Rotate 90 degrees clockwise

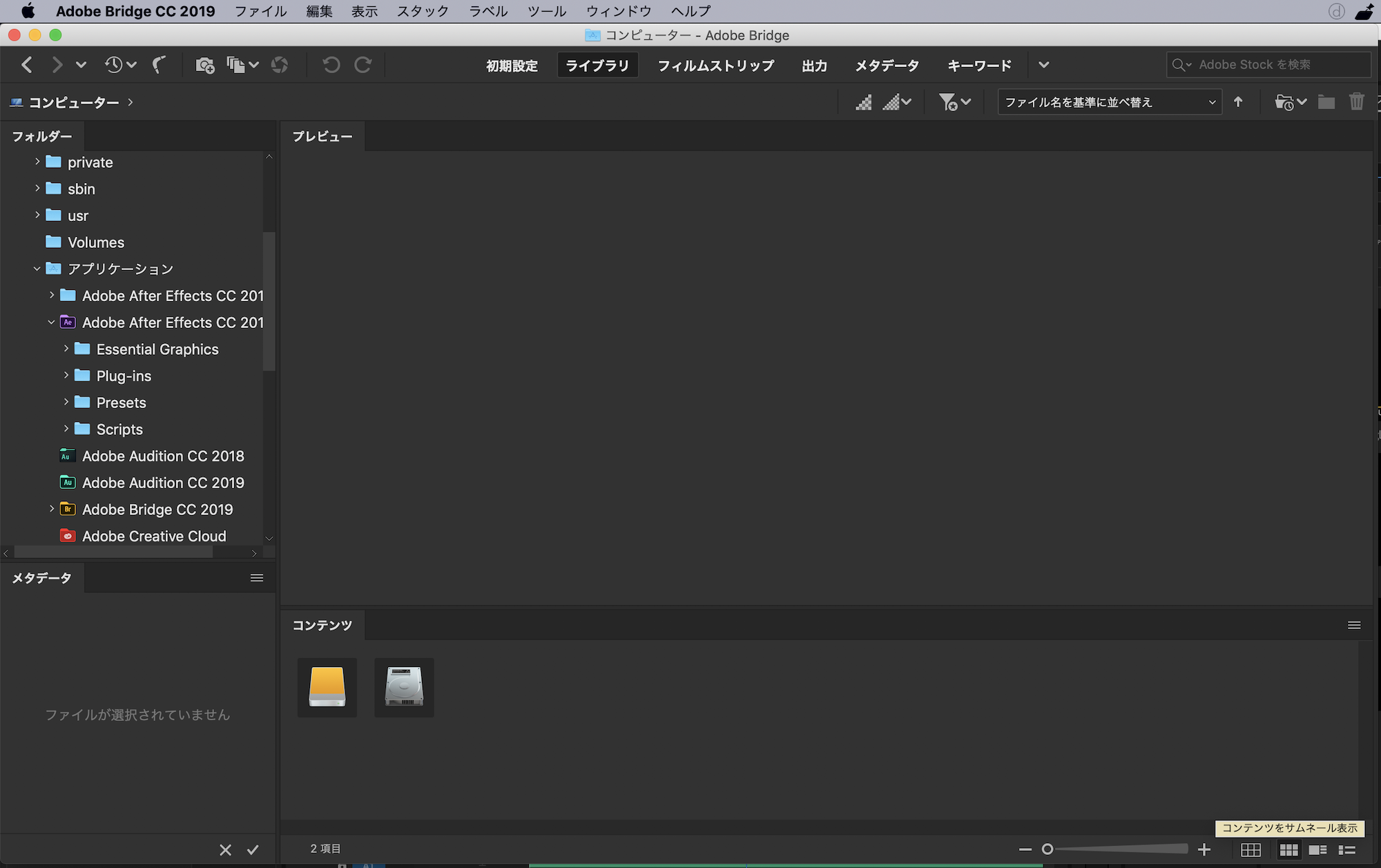click(363, 65)
